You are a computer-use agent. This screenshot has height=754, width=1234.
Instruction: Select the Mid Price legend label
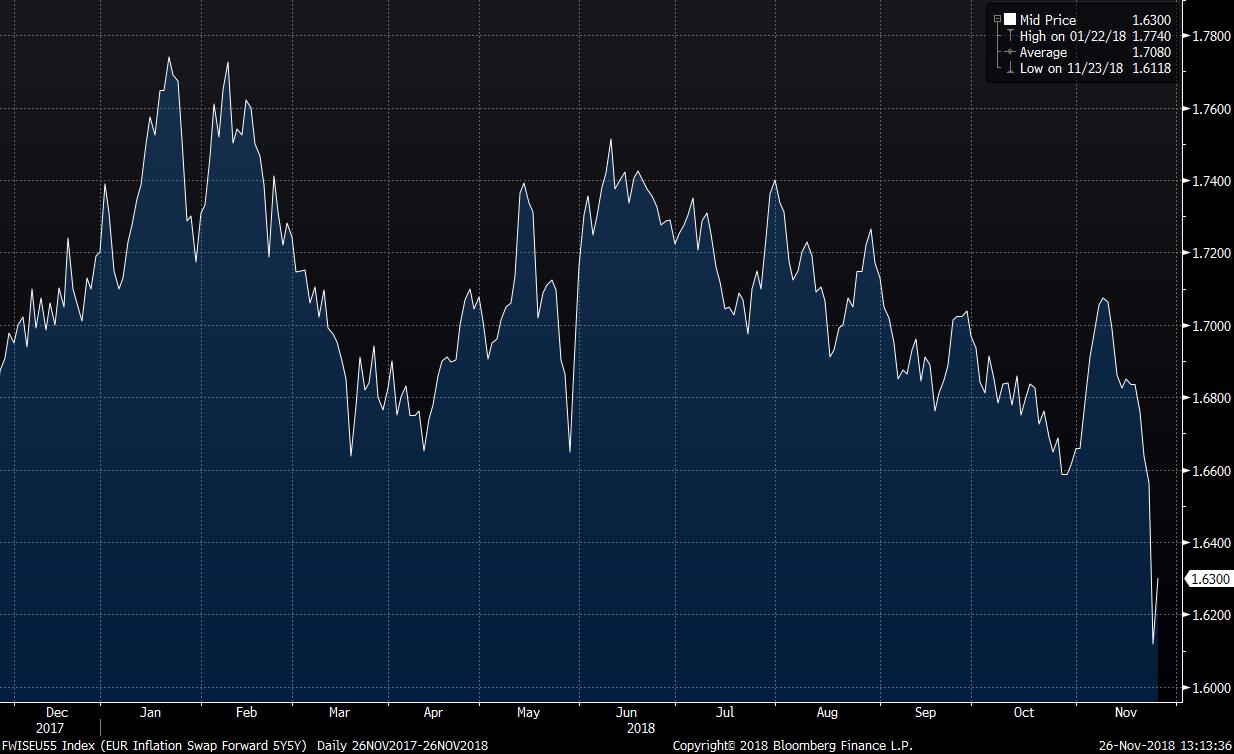tap(1048, 20)
